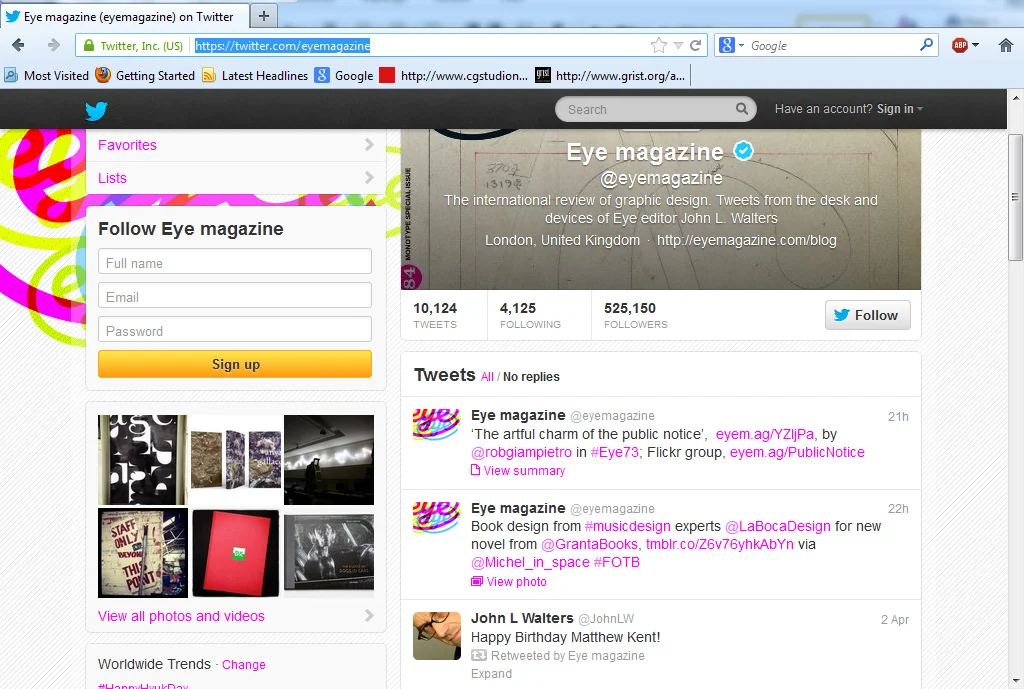This screenshot has width=1024, height=689.
Task: Open @robgiampietro mention link
Action: tap(521, 452)
